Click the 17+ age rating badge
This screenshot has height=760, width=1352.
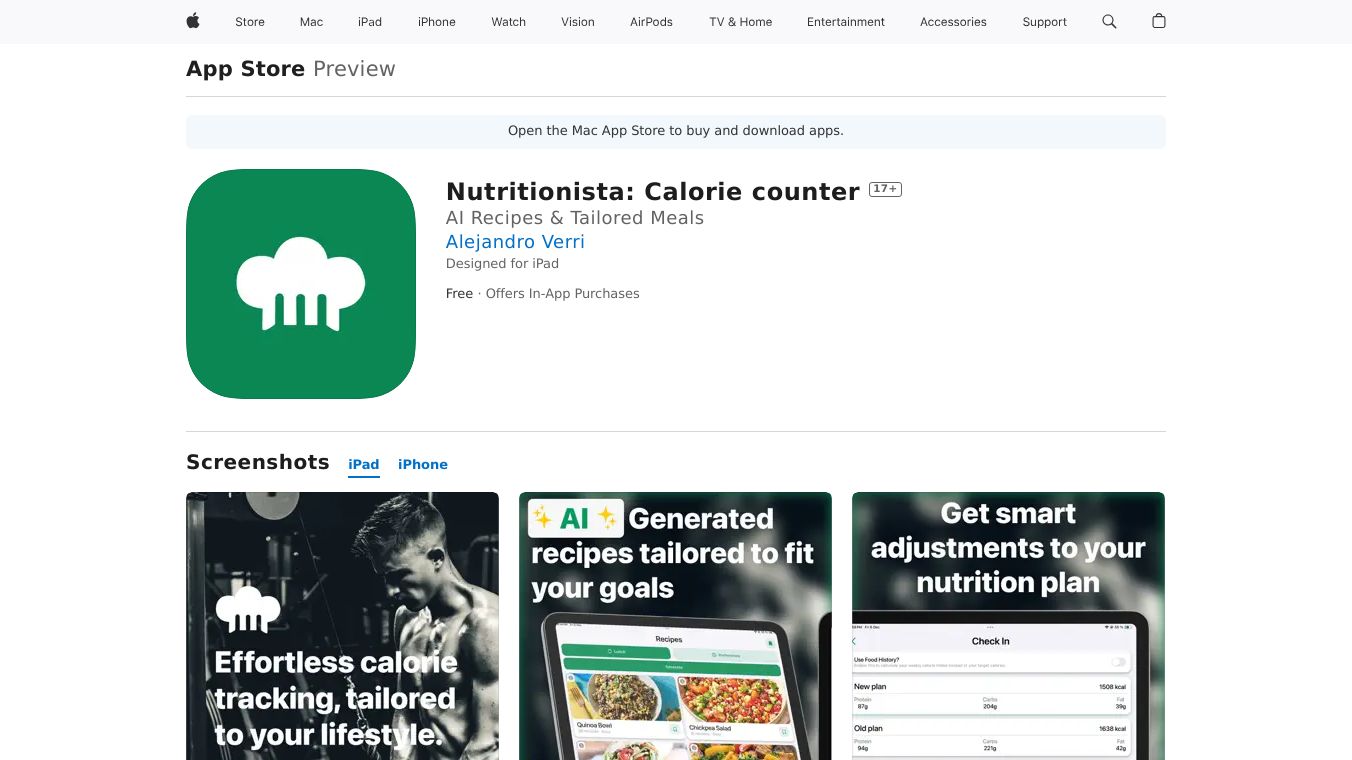[x=885, y=189]
